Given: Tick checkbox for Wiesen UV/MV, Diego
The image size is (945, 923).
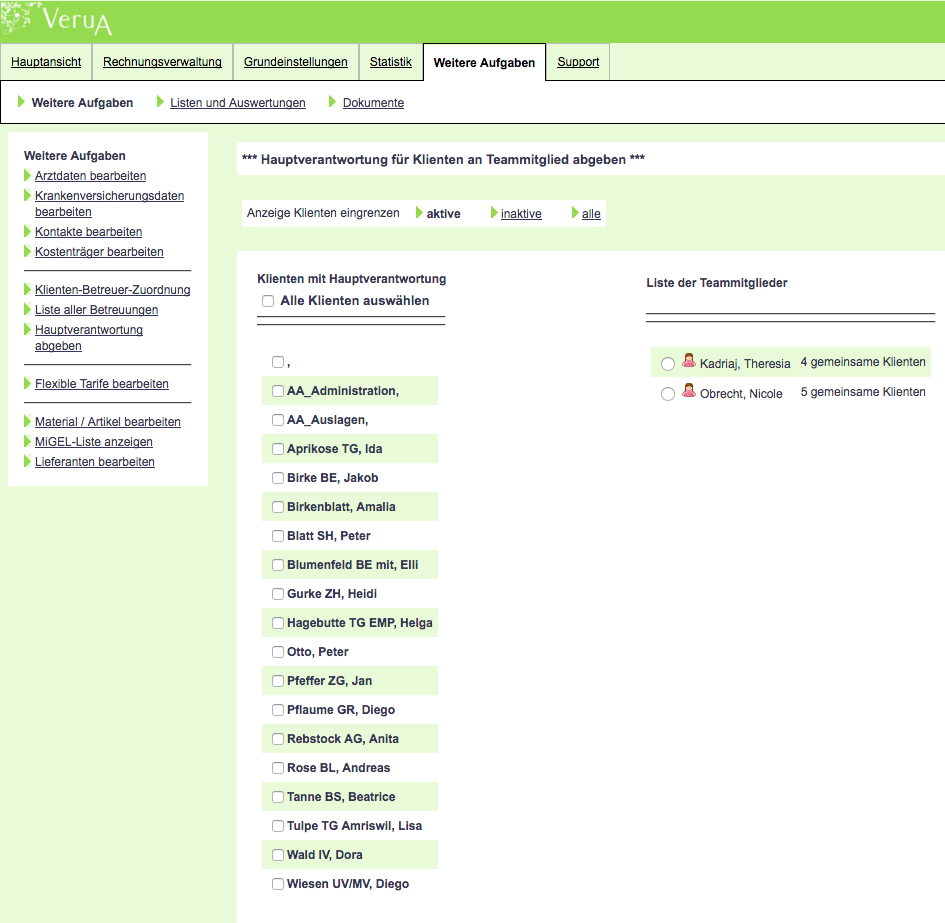Looking at the screenshot, I should (x=278, y=884).
